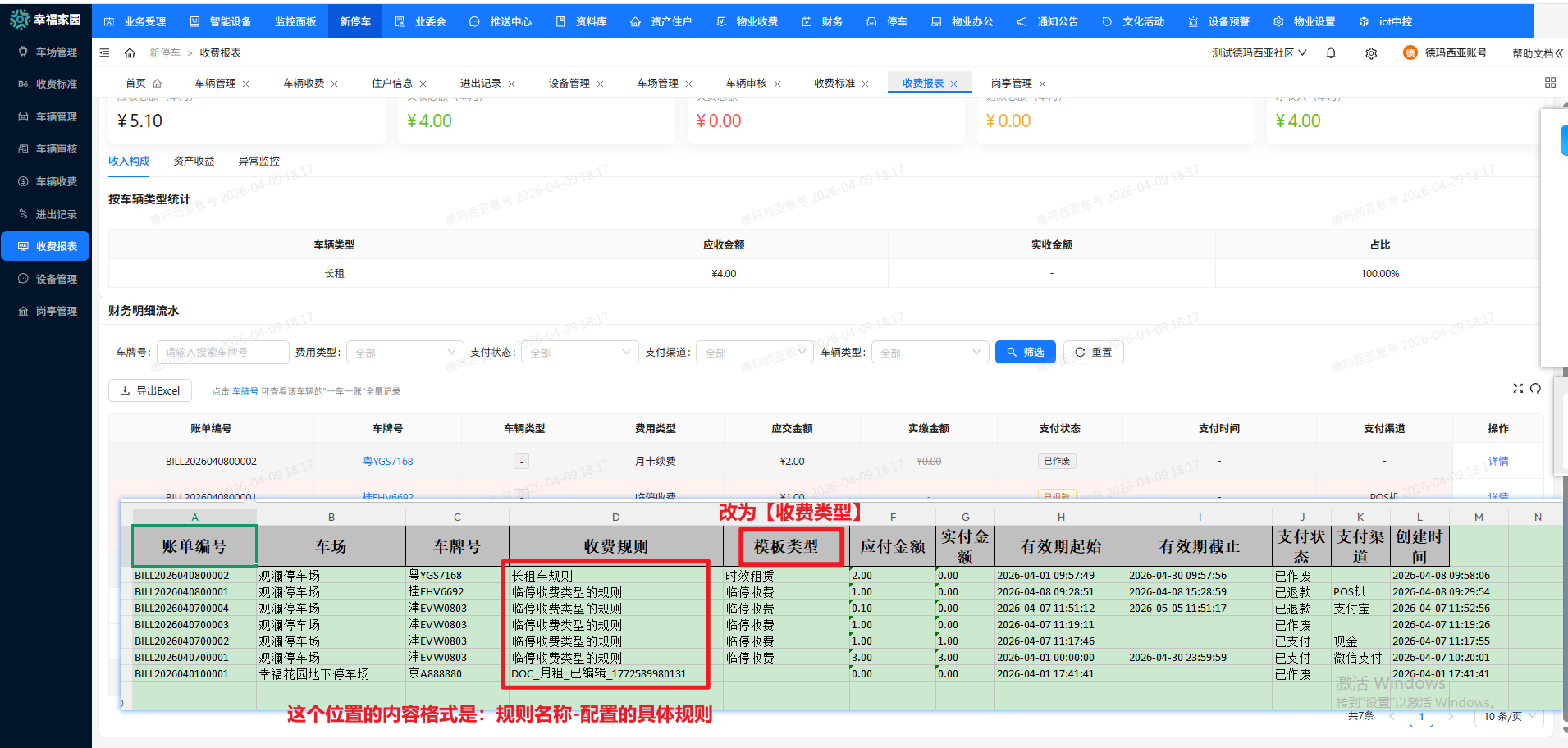Screen dimensions: 1568x748
Task: Click the 导出Excel button
Action: tap(150, 391)
